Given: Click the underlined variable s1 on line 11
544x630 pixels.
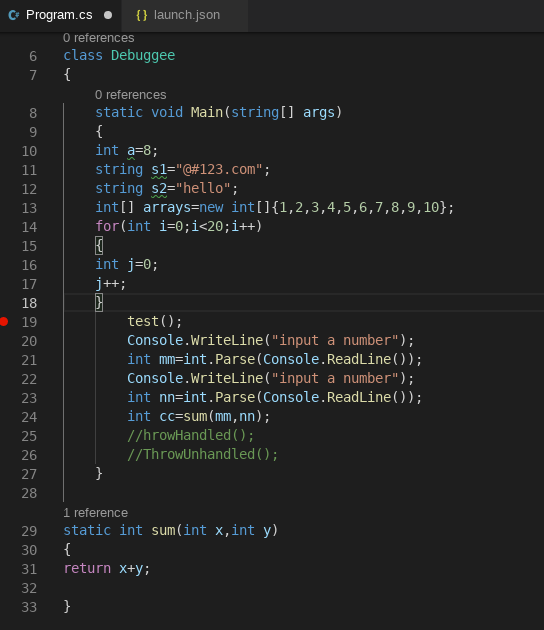Looking at the screenshot, I should click(159, 170).
